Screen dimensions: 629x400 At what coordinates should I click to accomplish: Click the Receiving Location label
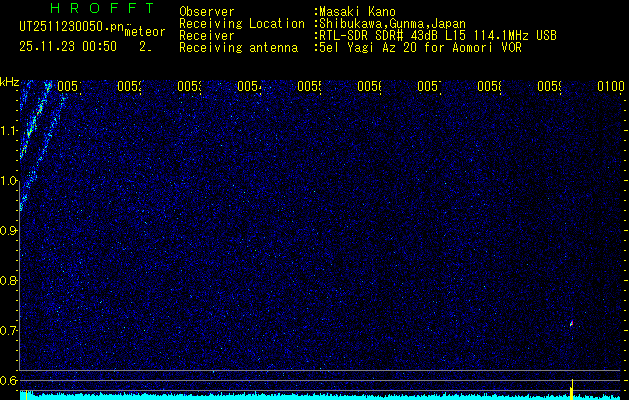coord(242,24)
